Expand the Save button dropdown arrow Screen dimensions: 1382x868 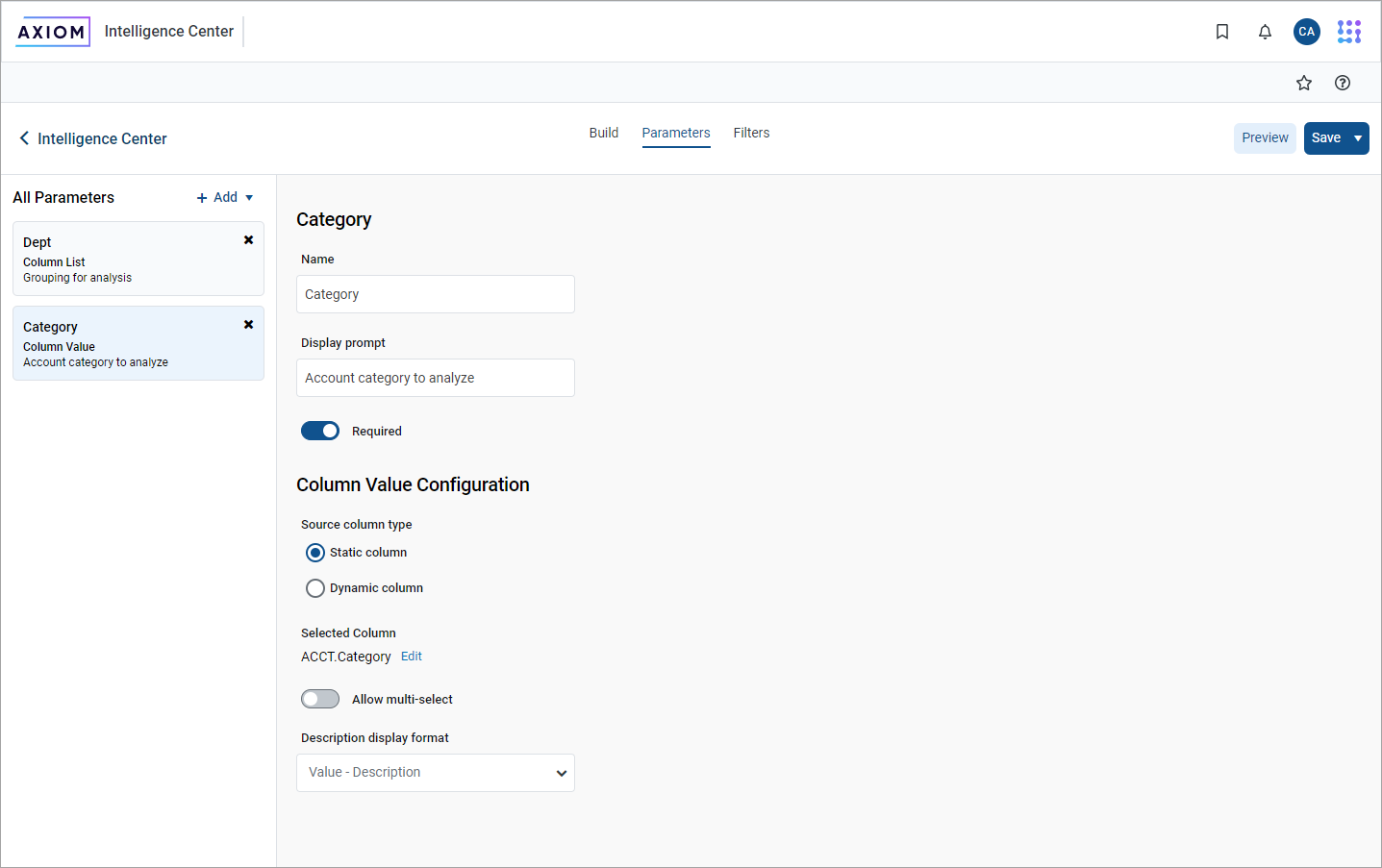pyautogui.click(x=1357, y=138)
